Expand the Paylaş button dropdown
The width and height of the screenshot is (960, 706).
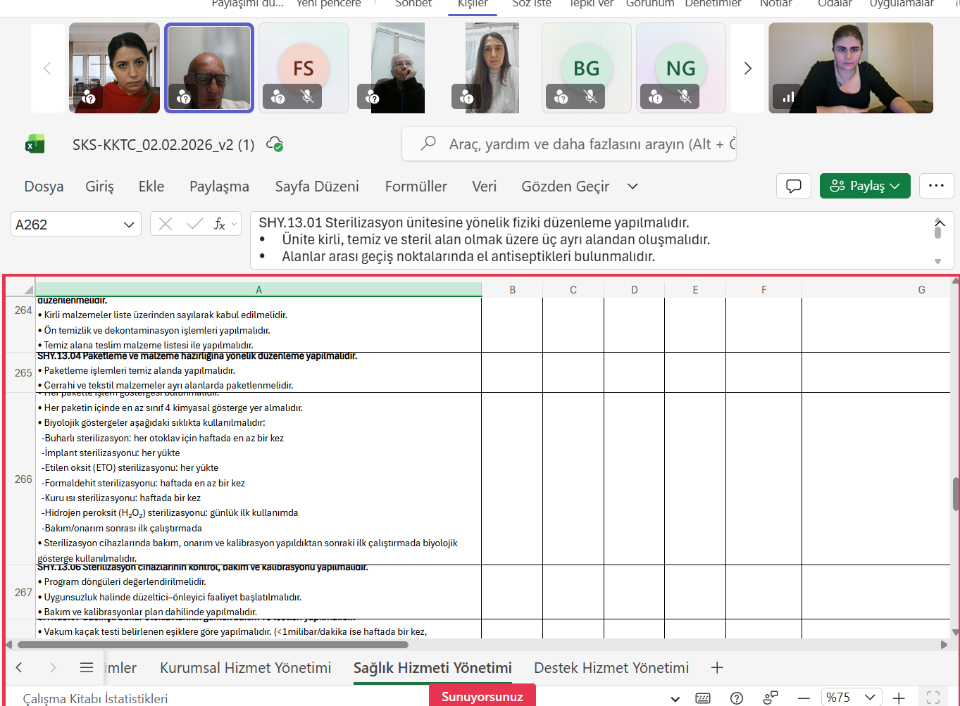(895, 186)
